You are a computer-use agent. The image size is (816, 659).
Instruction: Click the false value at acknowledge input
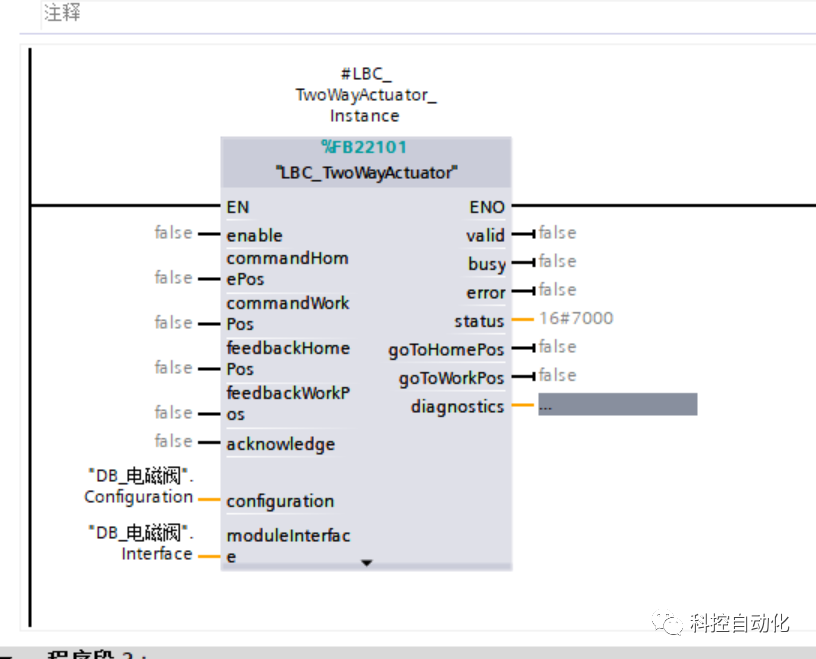tap(173, 441)
